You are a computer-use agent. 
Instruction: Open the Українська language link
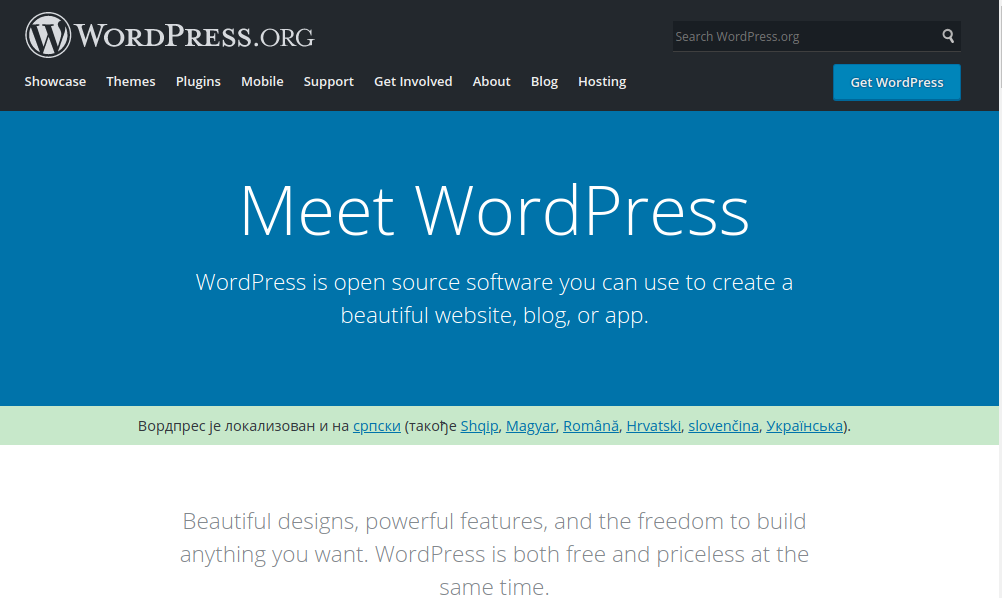point(805,426)
